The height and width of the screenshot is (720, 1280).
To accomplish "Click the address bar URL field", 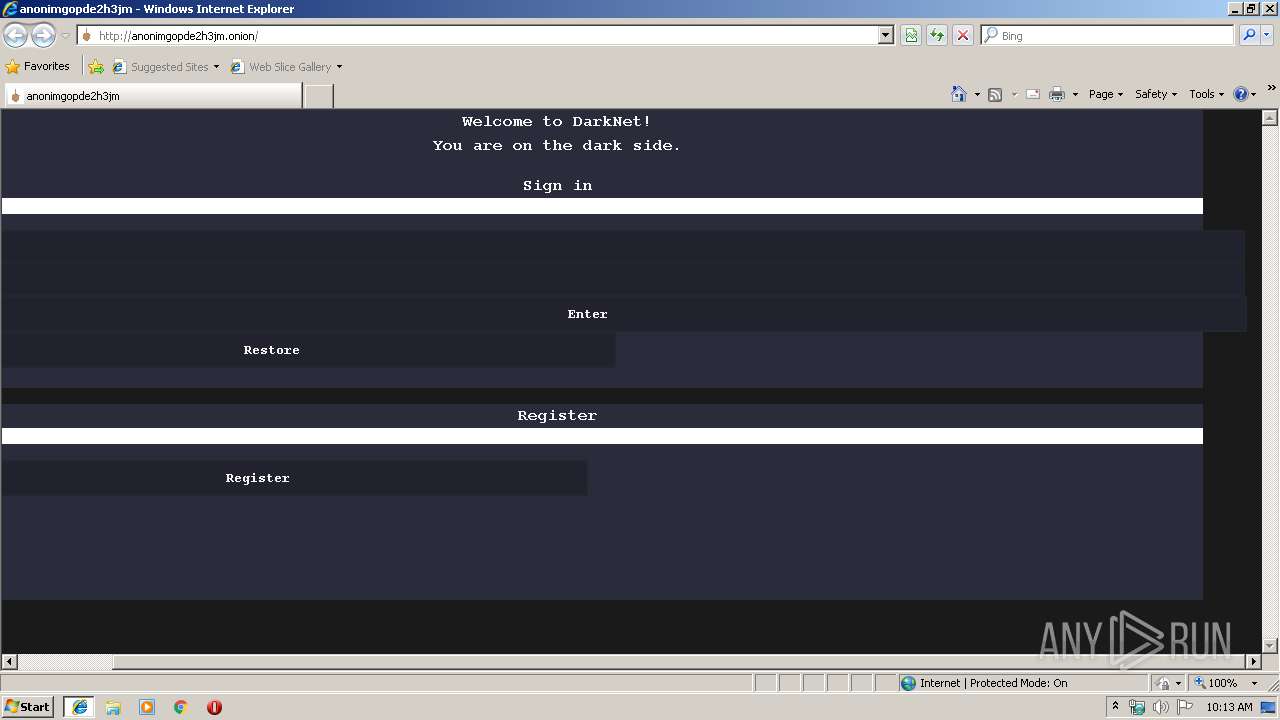I will point(478,36).
